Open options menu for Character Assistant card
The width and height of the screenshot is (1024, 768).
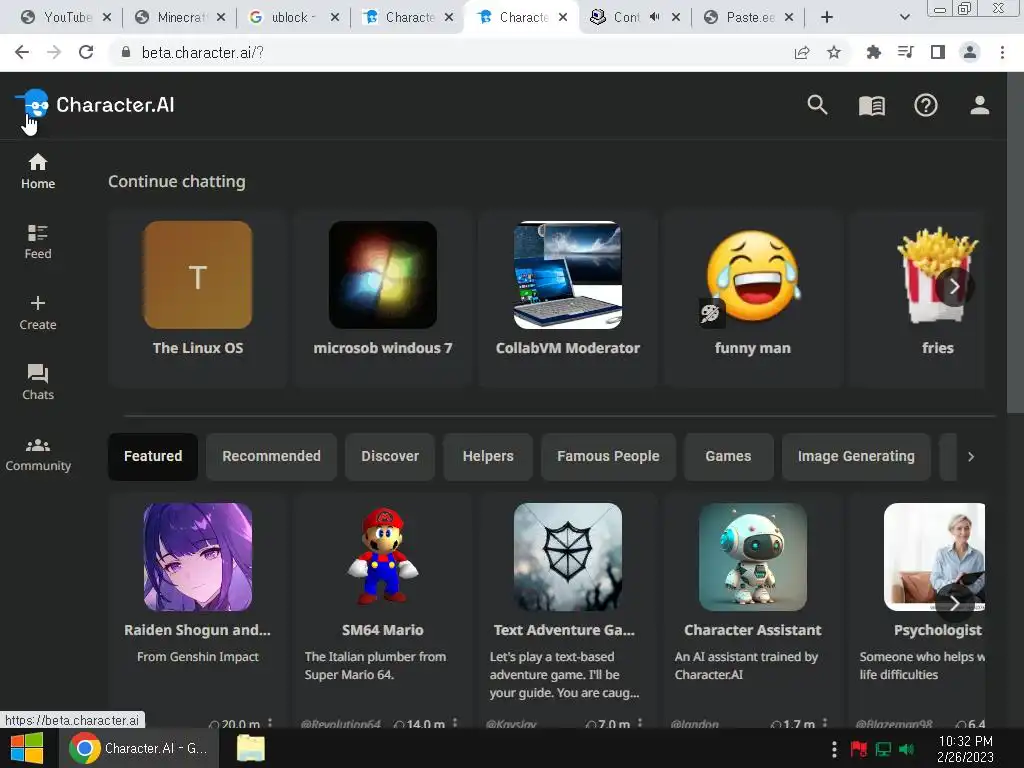825,722
